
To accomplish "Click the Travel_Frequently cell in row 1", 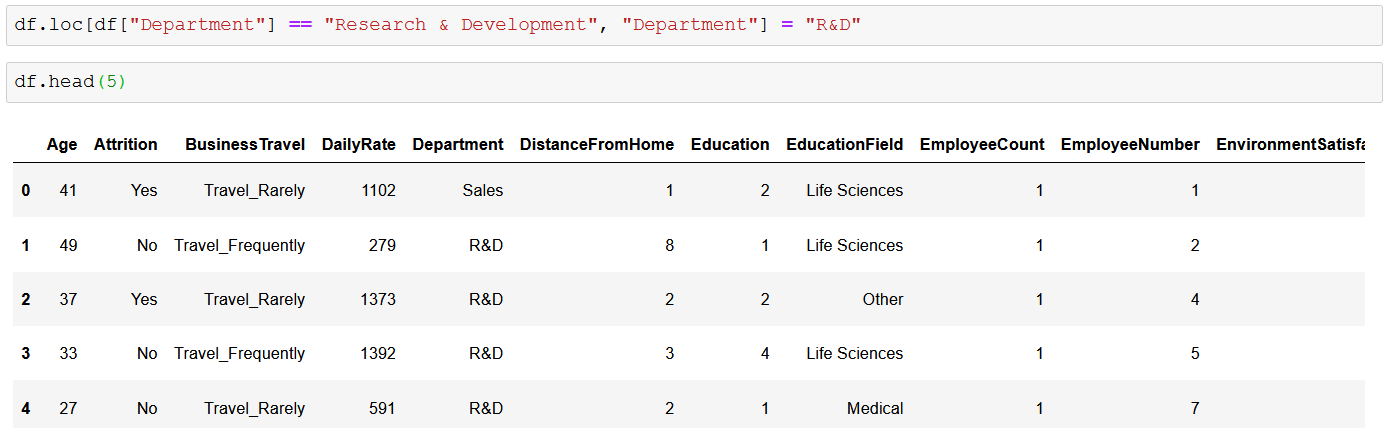I will (240, 245).
